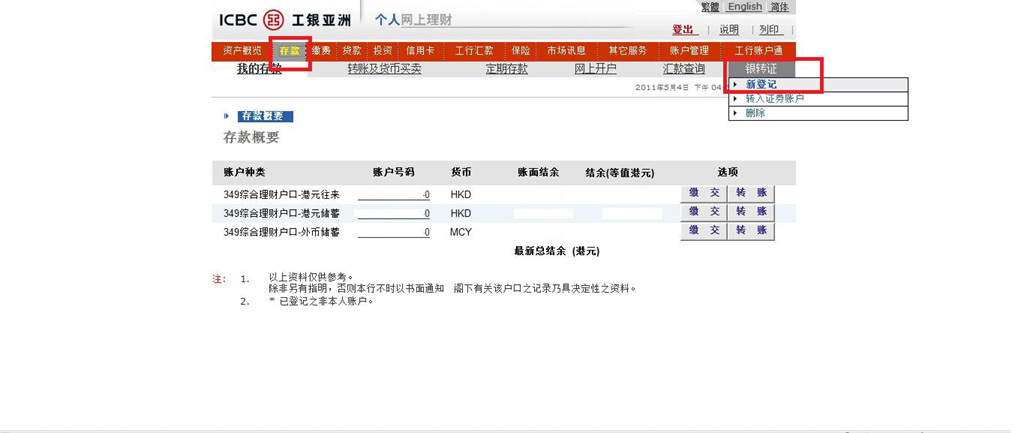Choose 转入证券账户 in the dropdown menu
The height and width of the screenshot is (433, 1024).
coord(774,99)
